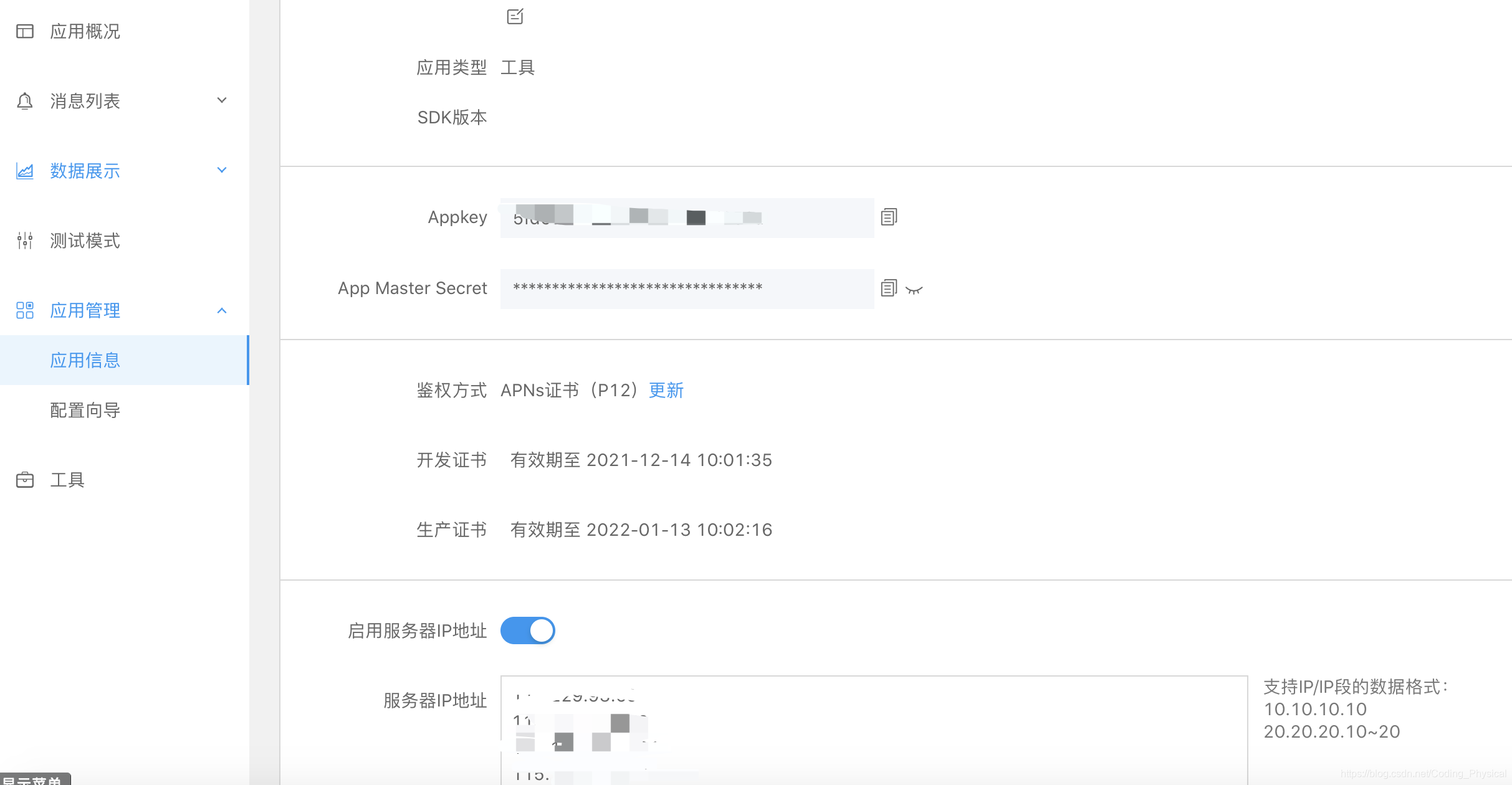Click the edit pencil icon at top
This screenshot has width=1512, height=785.
point(515,16)
